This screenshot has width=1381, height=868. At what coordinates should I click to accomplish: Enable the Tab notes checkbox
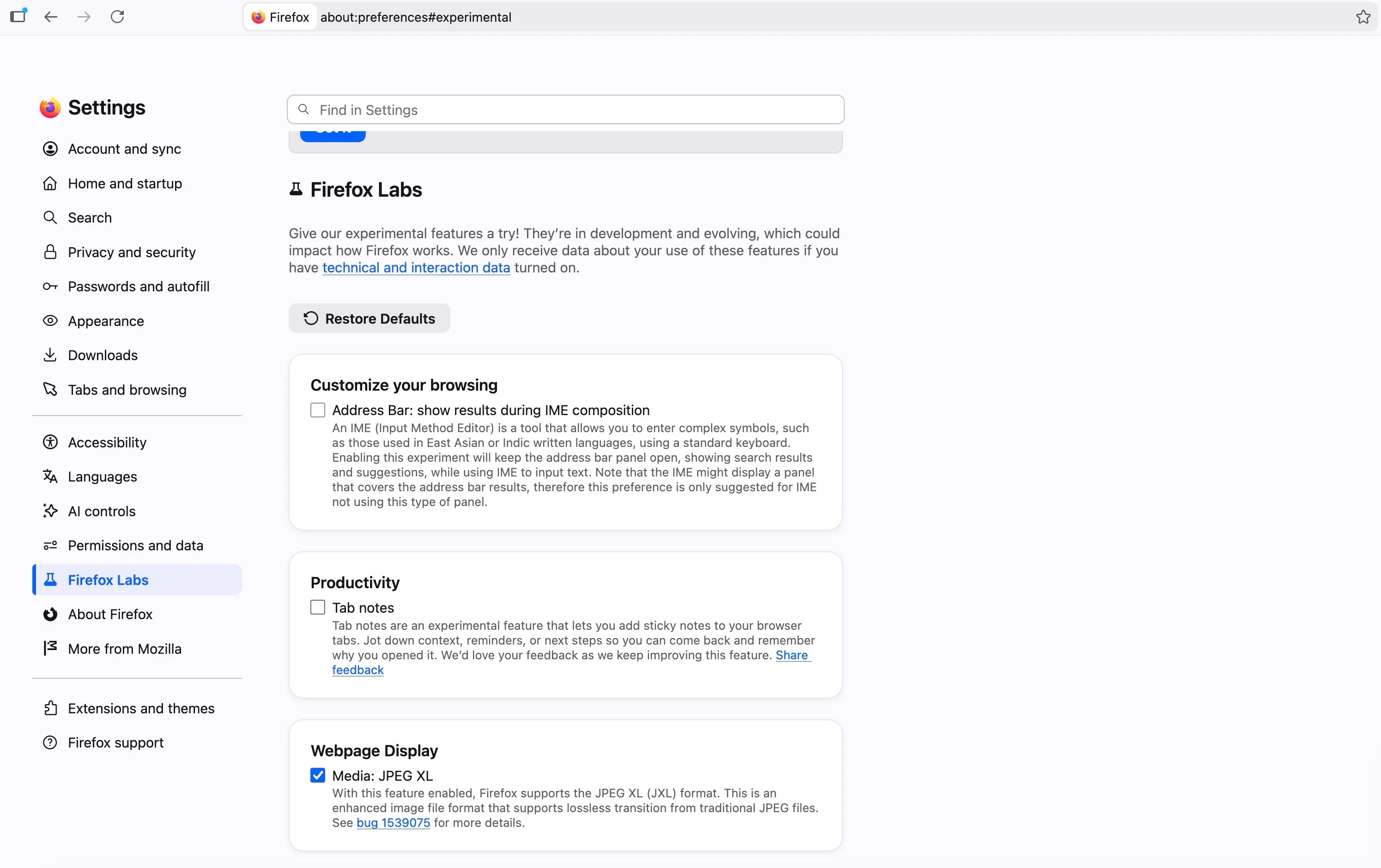coord(318,608)
